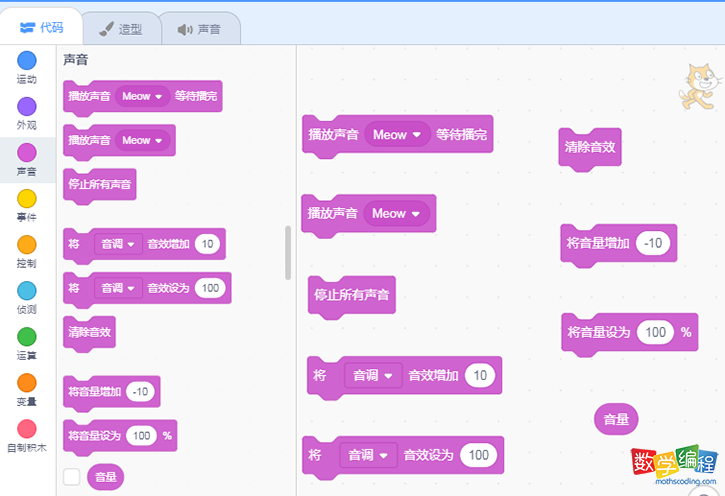Open the 造型 (Costumes) tab
The image size is (725, 496).
121,29
